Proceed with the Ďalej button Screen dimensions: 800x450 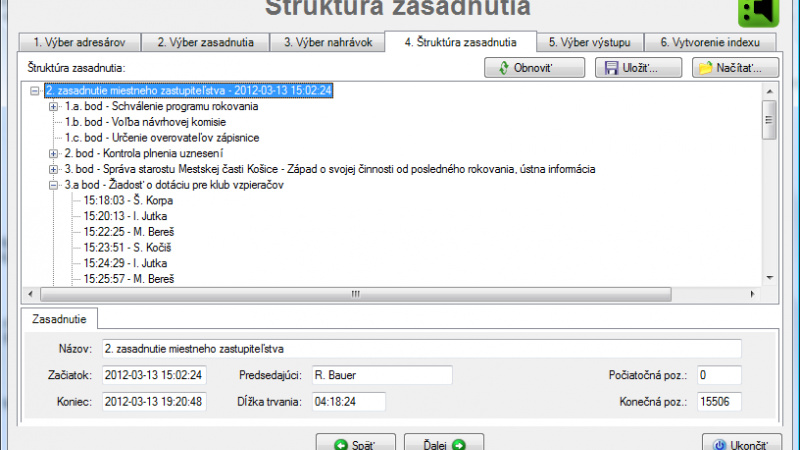pyautogui.click(x=444, y=443)
